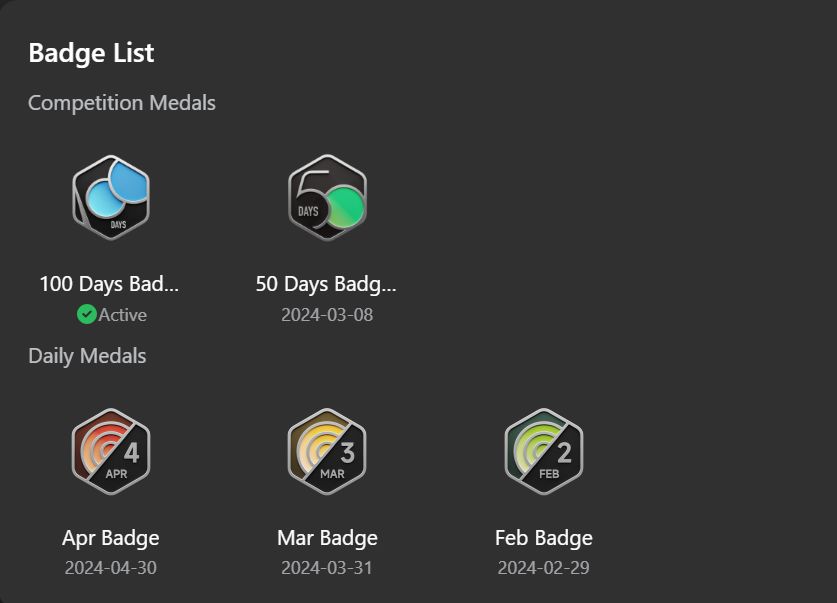837x603 pixels.
Task: Click the Competition Medals section heading
Action: (122, 103)
